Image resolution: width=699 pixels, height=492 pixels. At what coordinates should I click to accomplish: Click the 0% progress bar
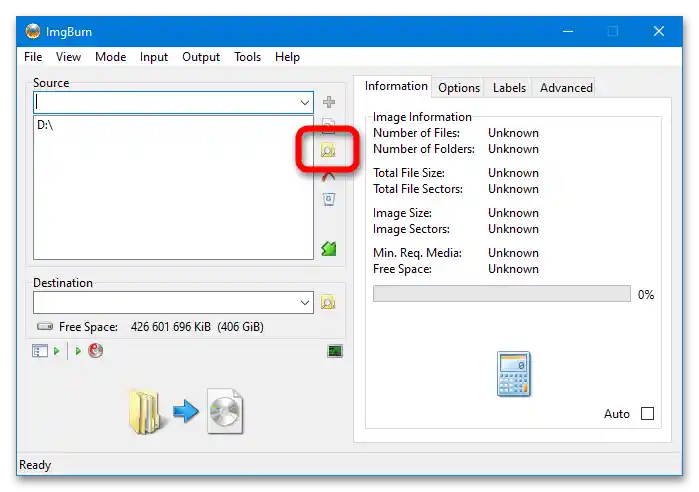502,294
